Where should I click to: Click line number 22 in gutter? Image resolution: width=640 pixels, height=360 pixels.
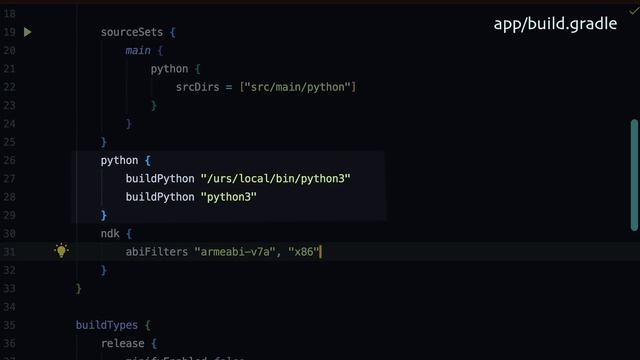(9, 87)
